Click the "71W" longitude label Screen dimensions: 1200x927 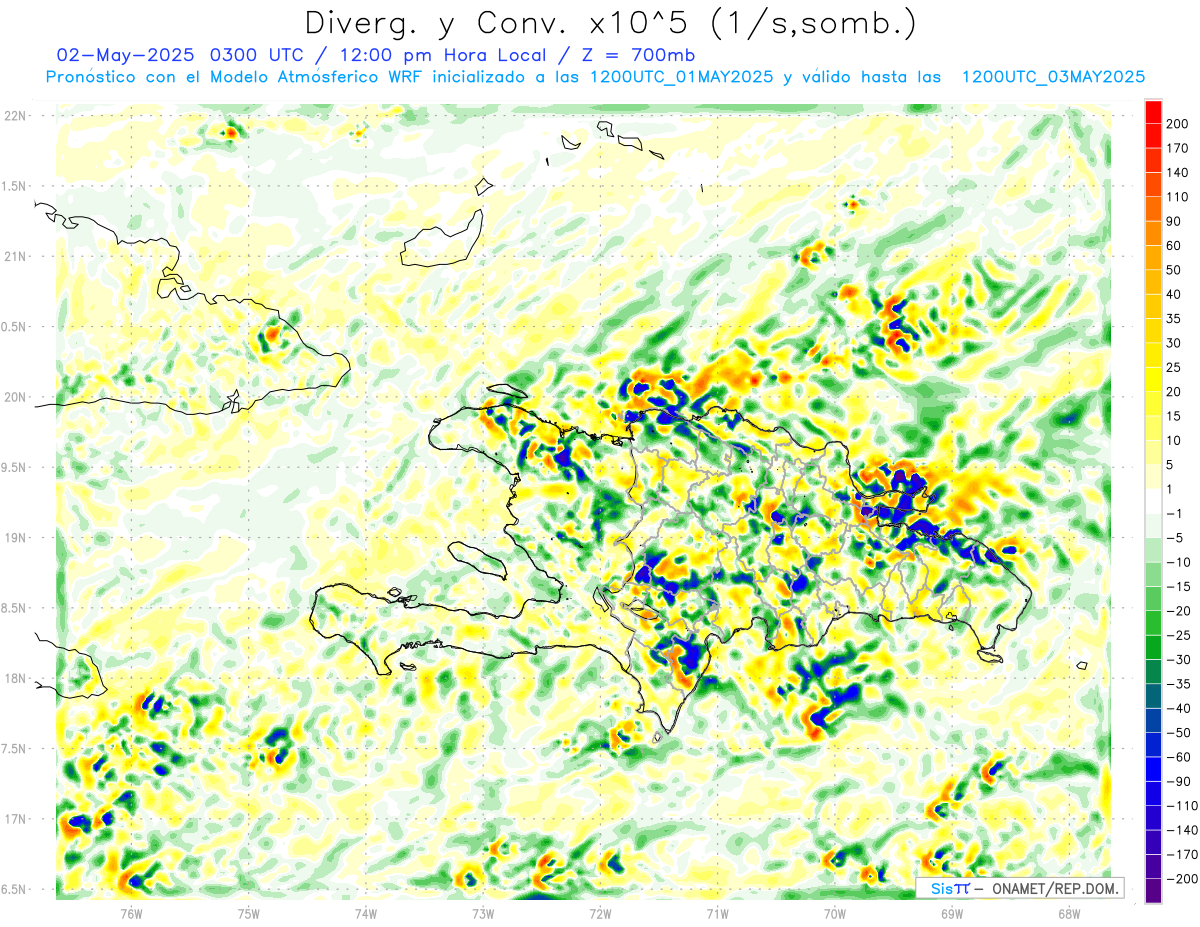coord(717,913)
